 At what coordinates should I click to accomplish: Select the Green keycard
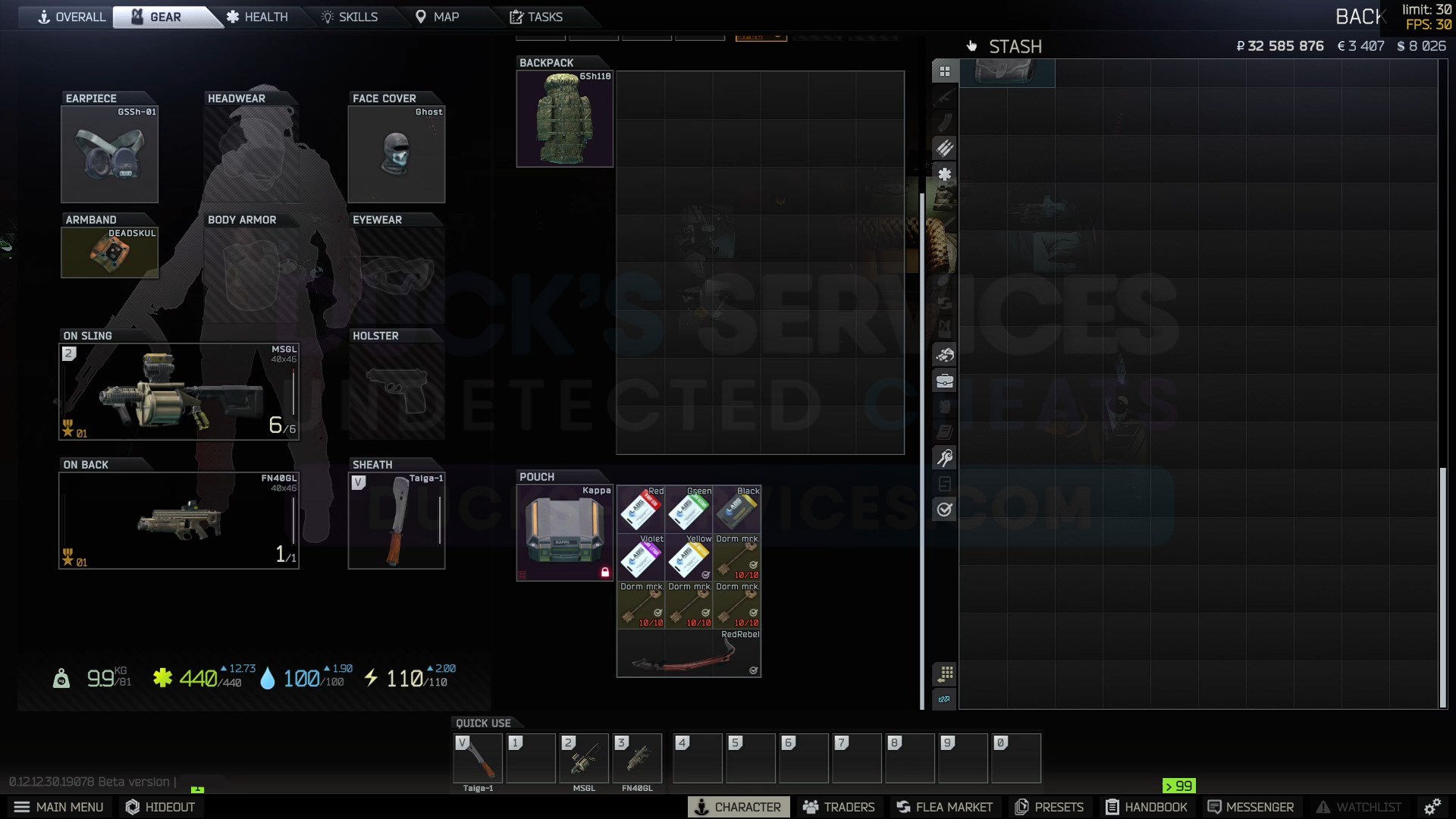[689, 510]
